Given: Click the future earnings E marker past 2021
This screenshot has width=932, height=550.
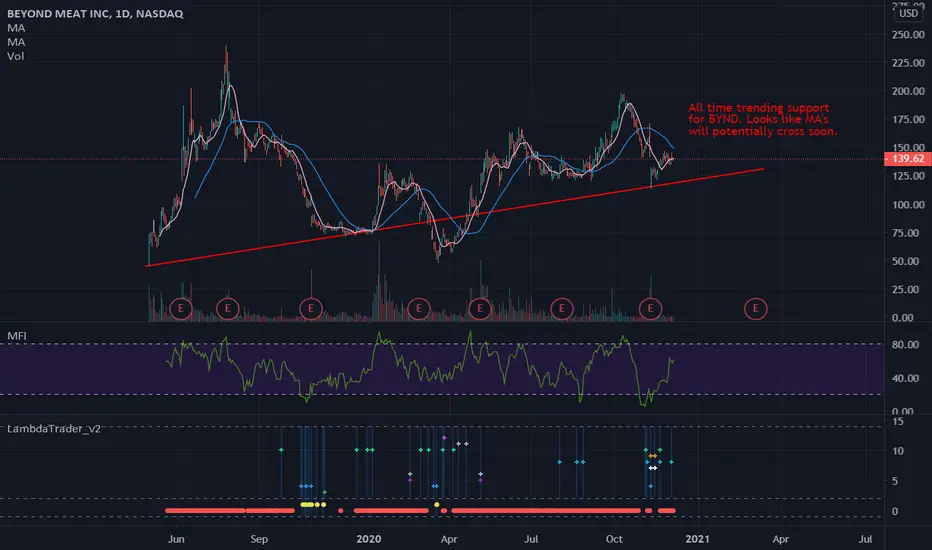Looking at the screenshot, I should (x=755, y=309).
